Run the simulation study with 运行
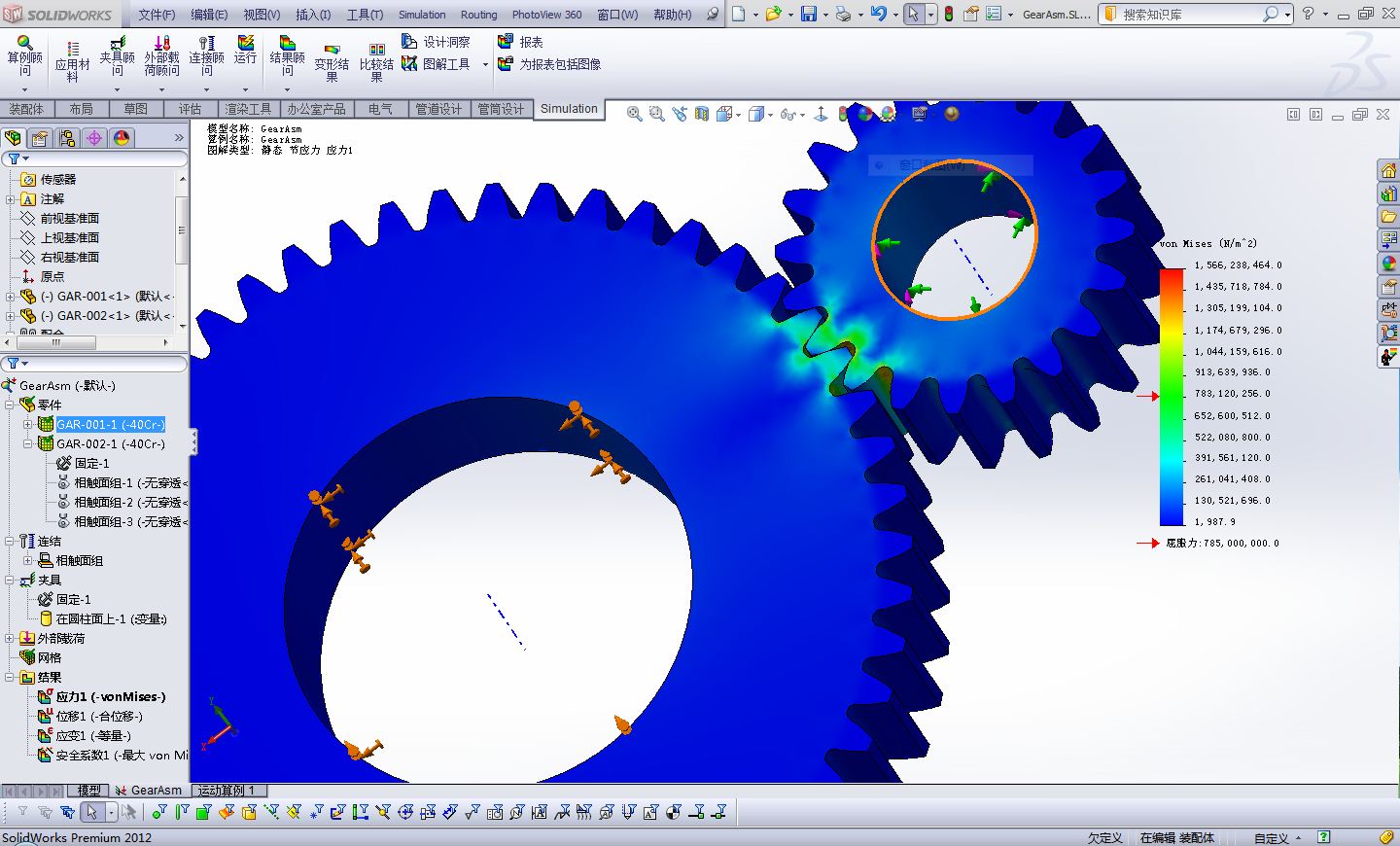 (246, 51)
